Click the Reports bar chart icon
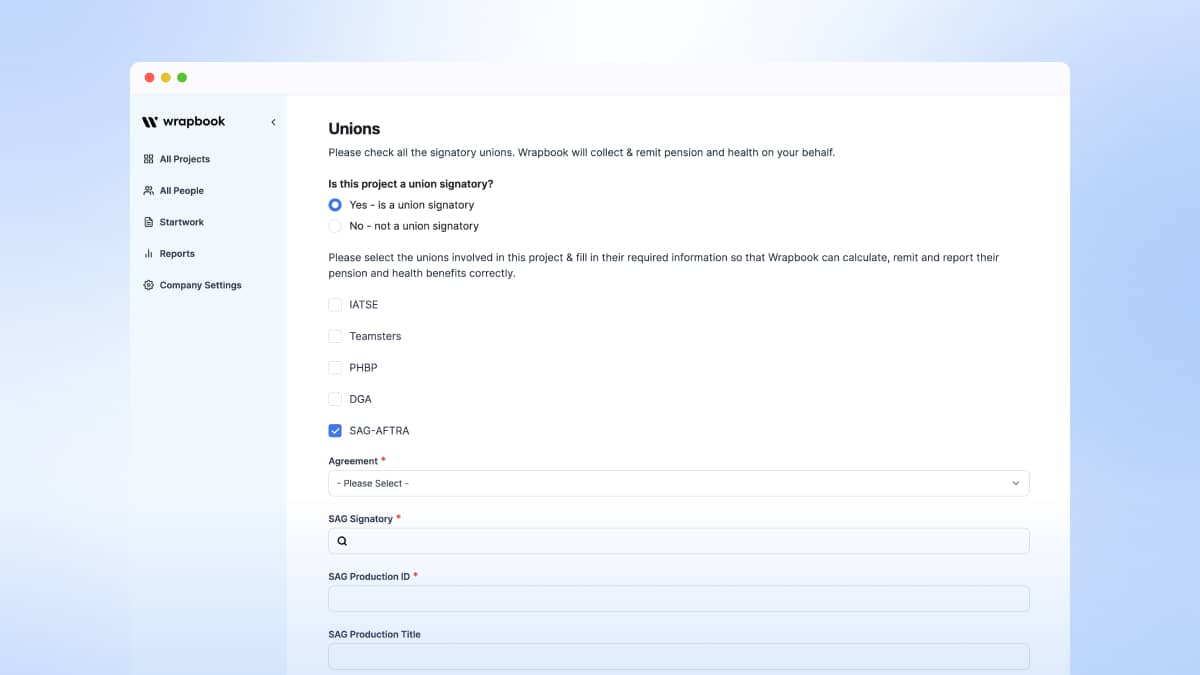The width and height of the screenshot is (1200, 675). [x=149, y=254]
